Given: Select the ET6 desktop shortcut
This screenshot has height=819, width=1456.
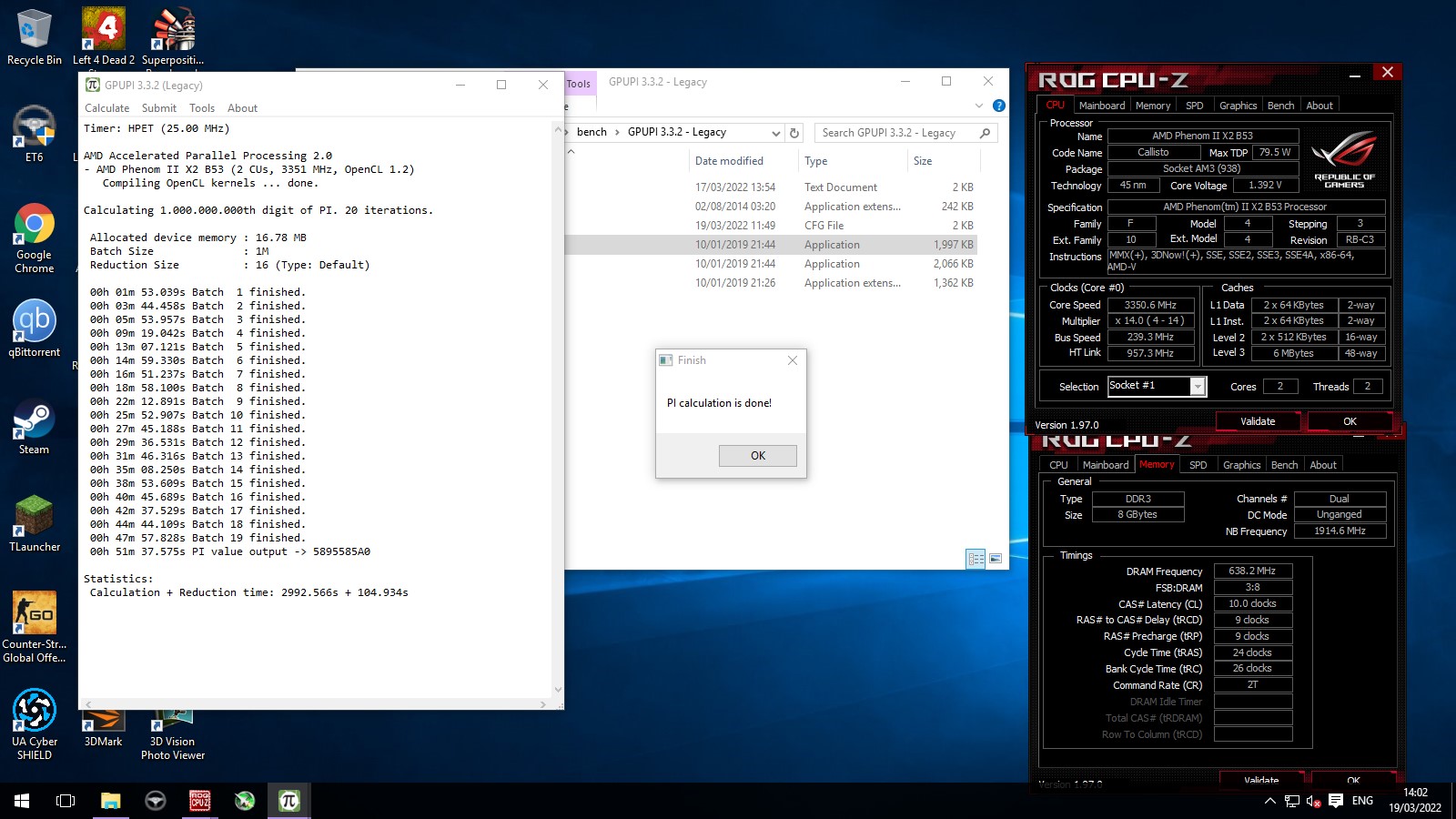Looking at the screenshot, I should coord(34,135).
